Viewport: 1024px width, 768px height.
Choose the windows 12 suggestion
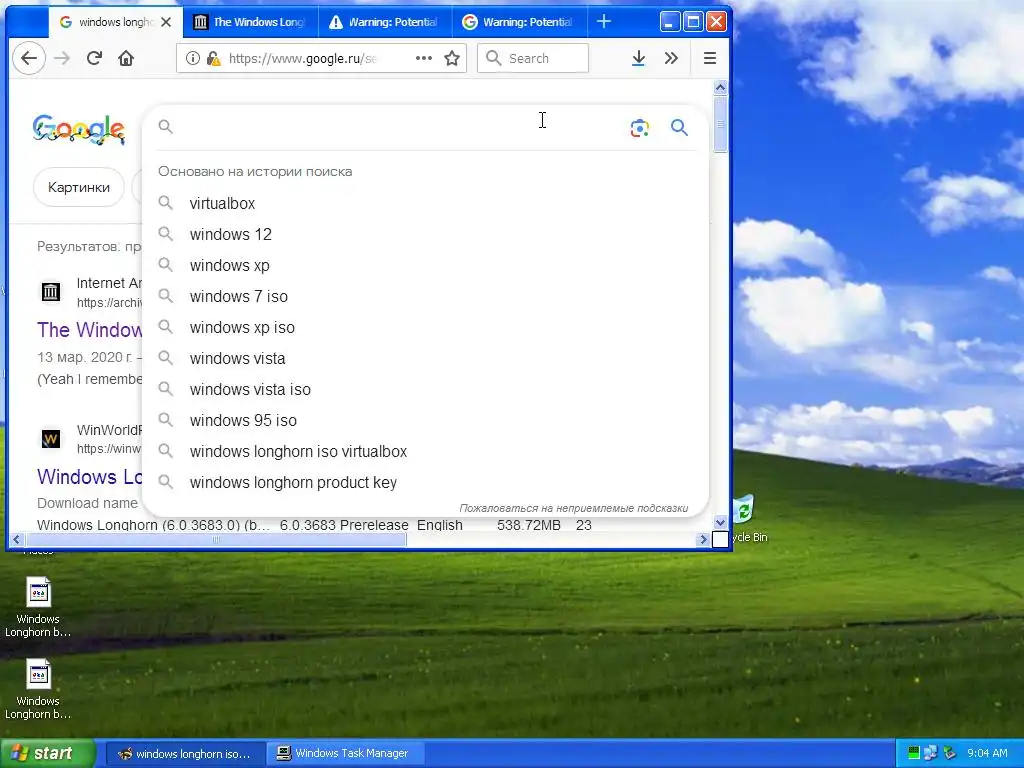tap(425, 234)
